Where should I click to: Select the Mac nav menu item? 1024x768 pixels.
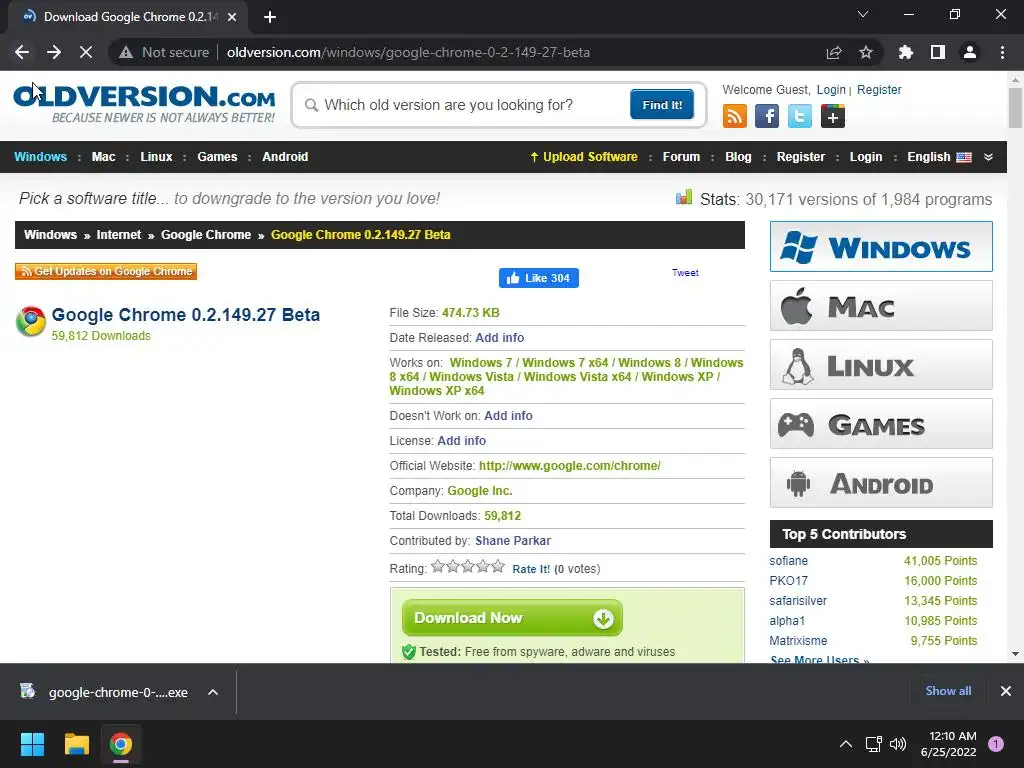pyautogui.click(x=103, y=157)
